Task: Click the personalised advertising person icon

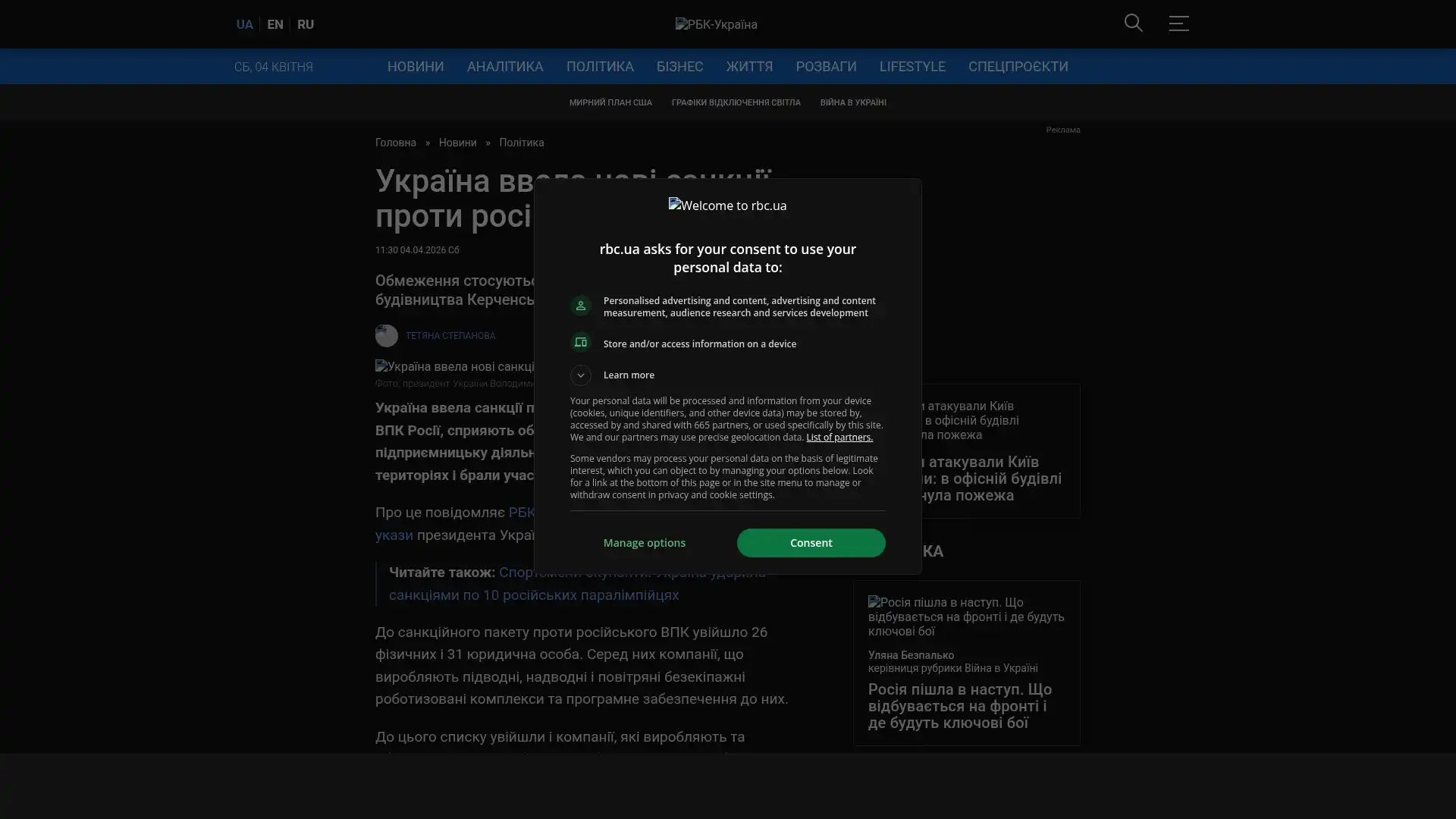Action: pyautogui.click(x=581, y=306)
